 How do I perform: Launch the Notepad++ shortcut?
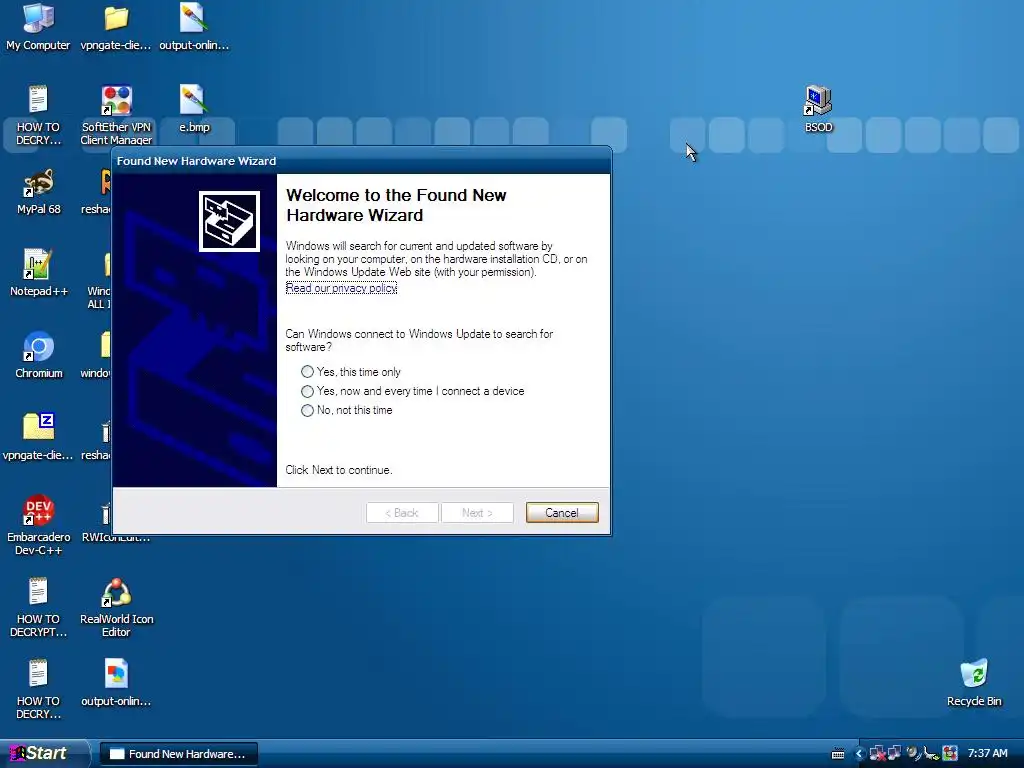[x=39, y=274]
